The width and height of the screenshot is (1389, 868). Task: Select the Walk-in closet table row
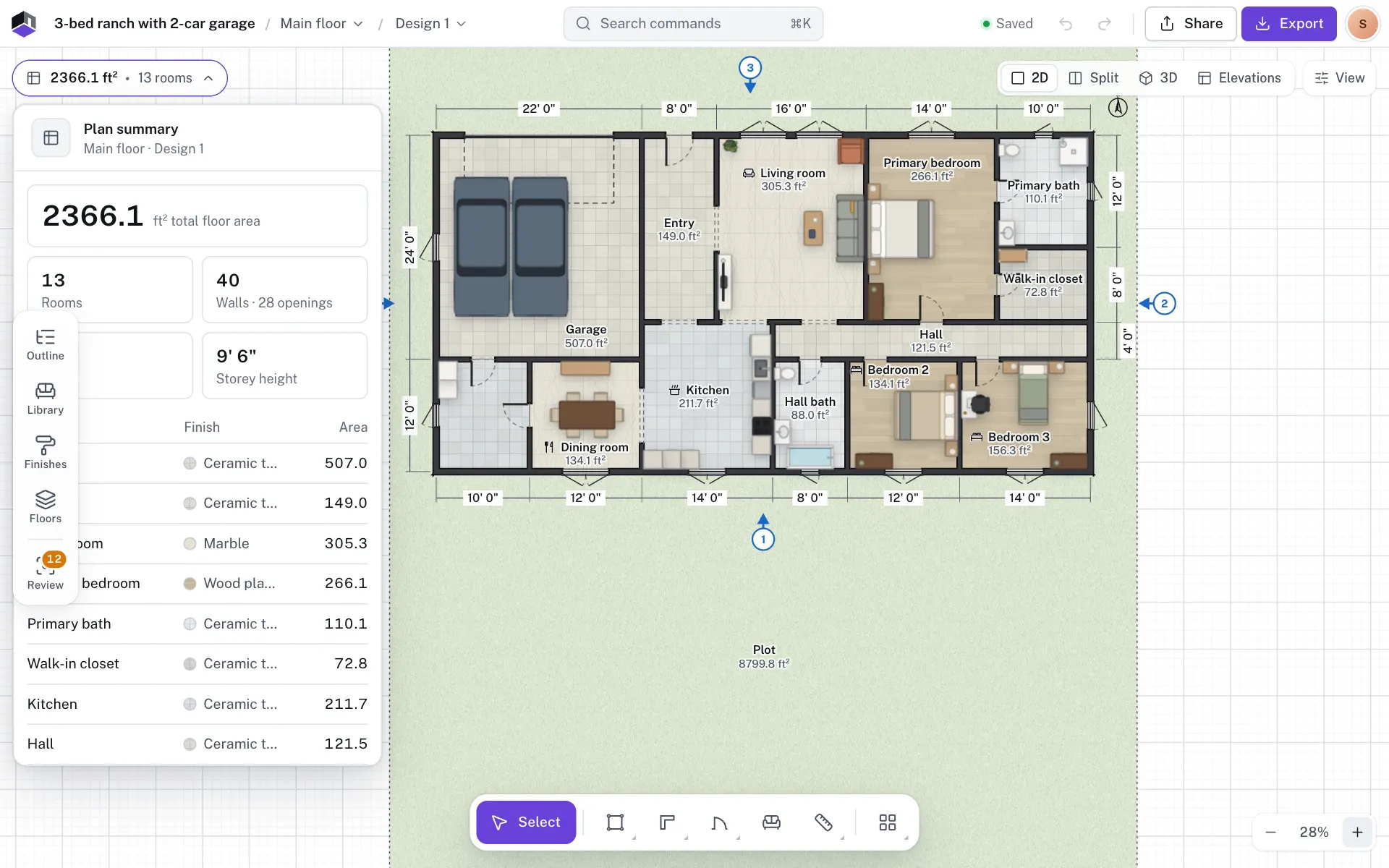point(197,664)
